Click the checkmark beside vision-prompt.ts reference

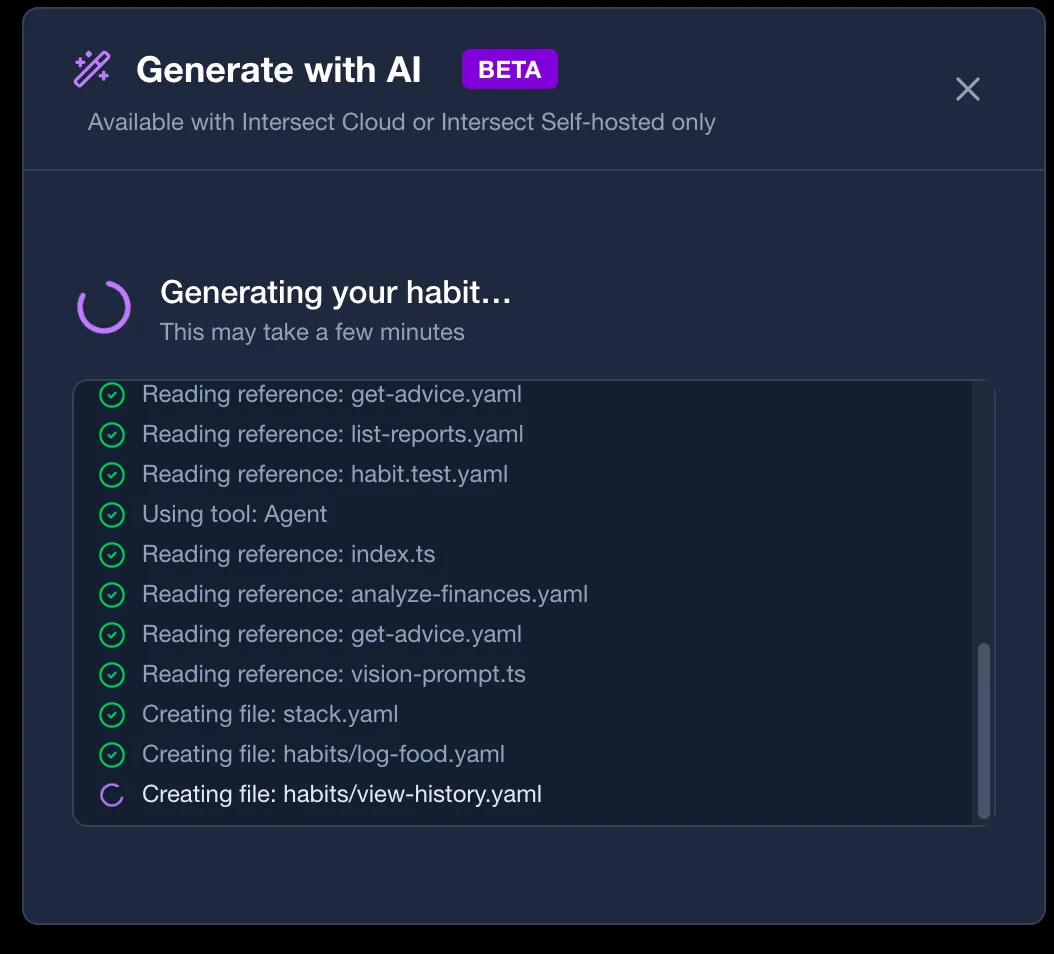coord(112,674)
